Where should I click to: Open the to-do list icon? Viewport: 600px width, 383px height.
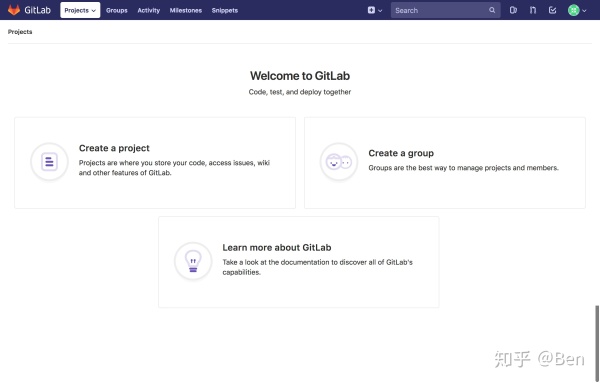coord(552,10)
